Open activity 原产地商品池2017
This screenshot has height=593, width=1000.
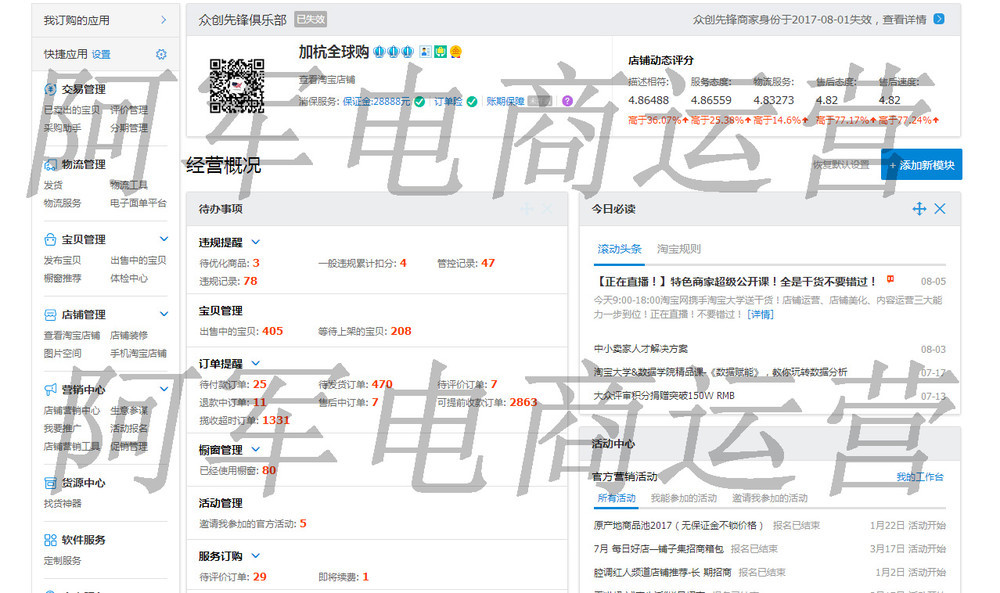pyautogui.click(x=678, y=526)
